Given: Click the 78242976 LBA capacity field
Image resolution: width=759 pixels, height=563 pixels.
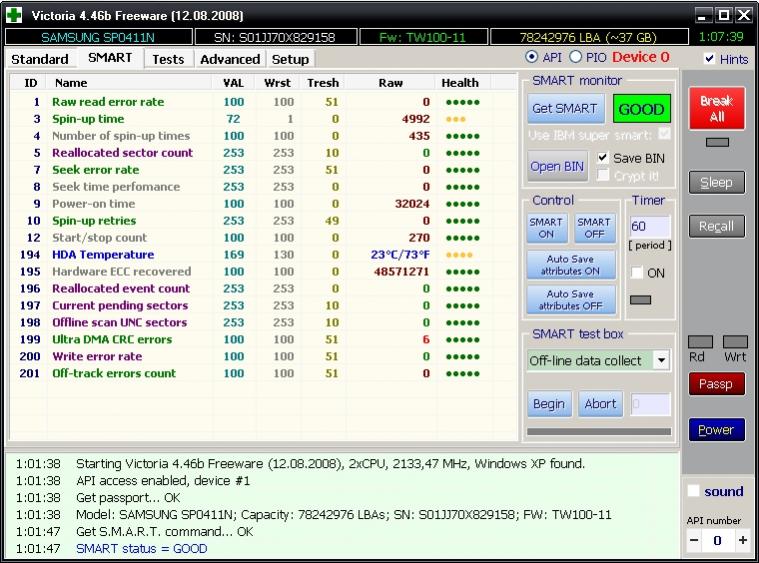Looking at the screenshot, I should (x=589, y=37).
